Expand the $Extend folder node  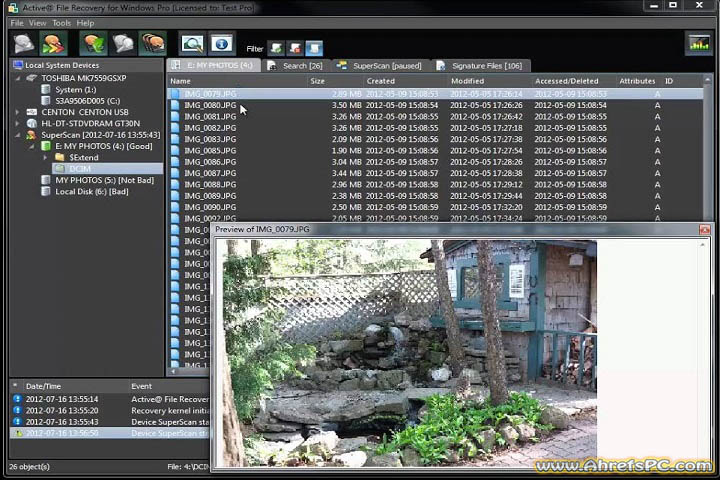click(x=45, y=157)
